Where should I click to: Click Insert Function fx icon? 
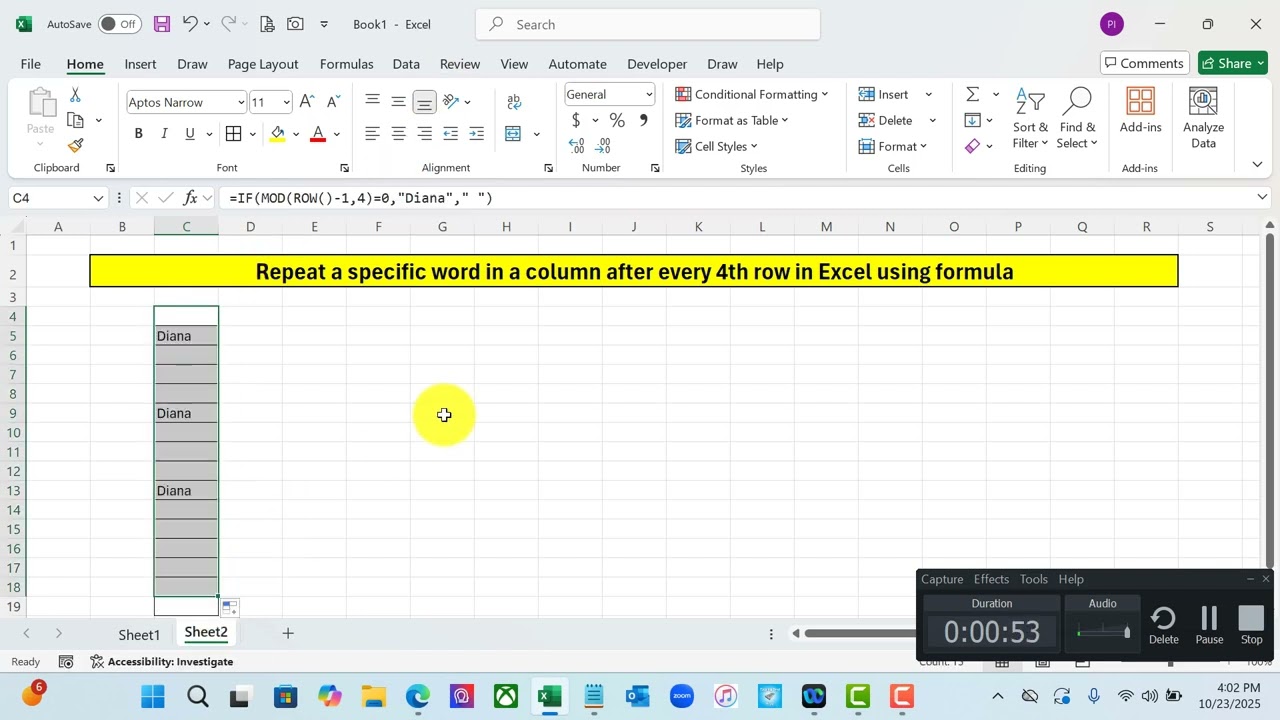(x=191, y=198)
